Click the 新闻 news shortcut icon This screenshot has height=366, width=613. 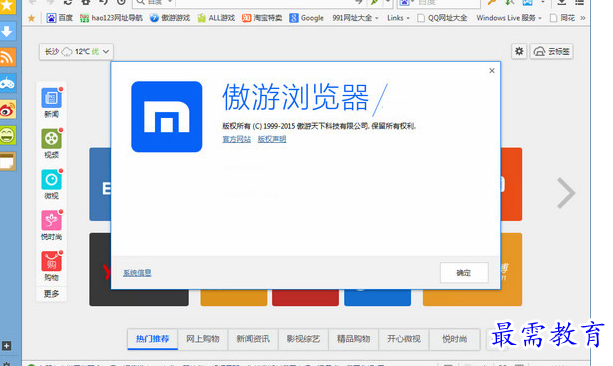tap(51, 98)
